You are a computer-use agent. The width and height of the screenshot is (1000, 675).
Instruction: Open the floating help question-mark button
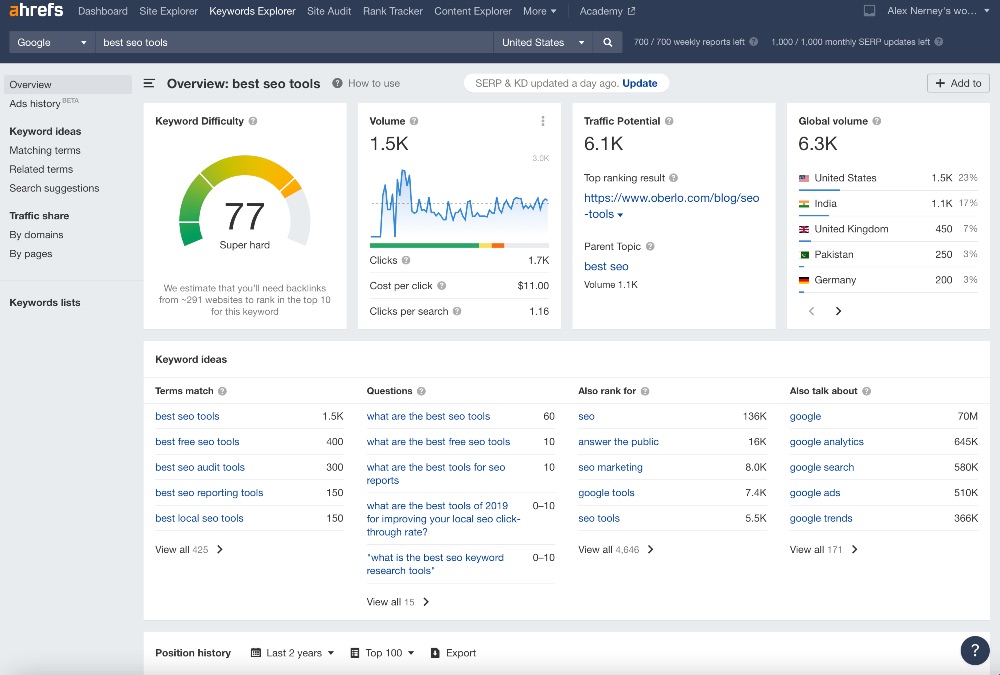coord(975,650)
